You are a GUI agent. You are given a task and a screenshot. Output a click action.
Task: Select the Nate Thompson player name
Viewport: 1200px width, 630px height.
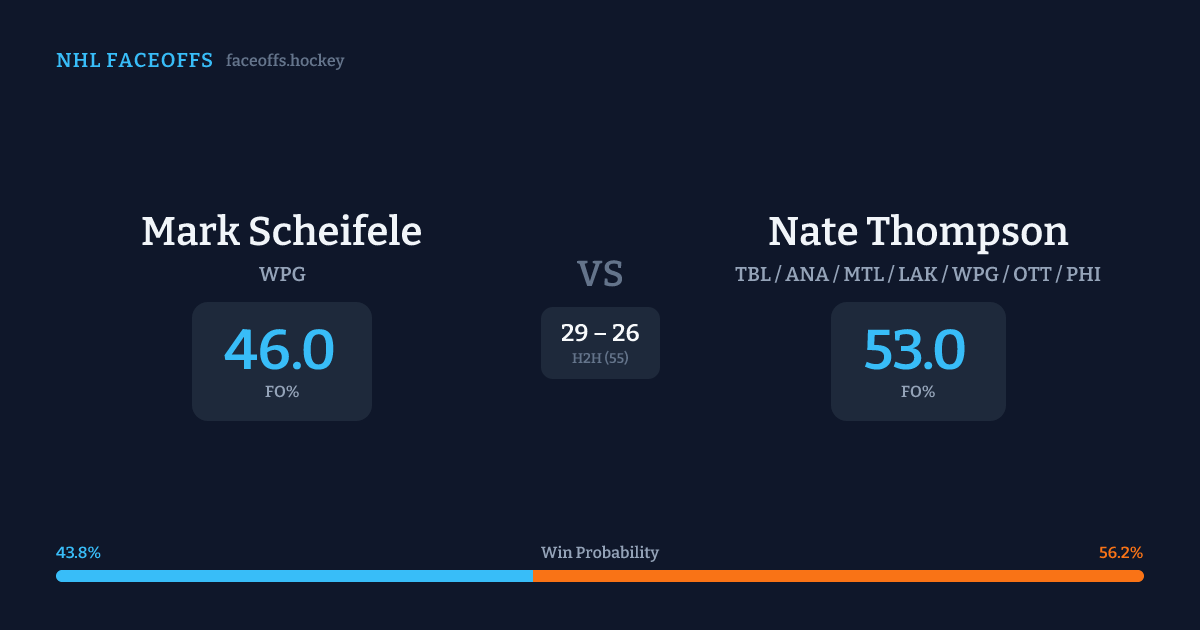tap(918, 231)
